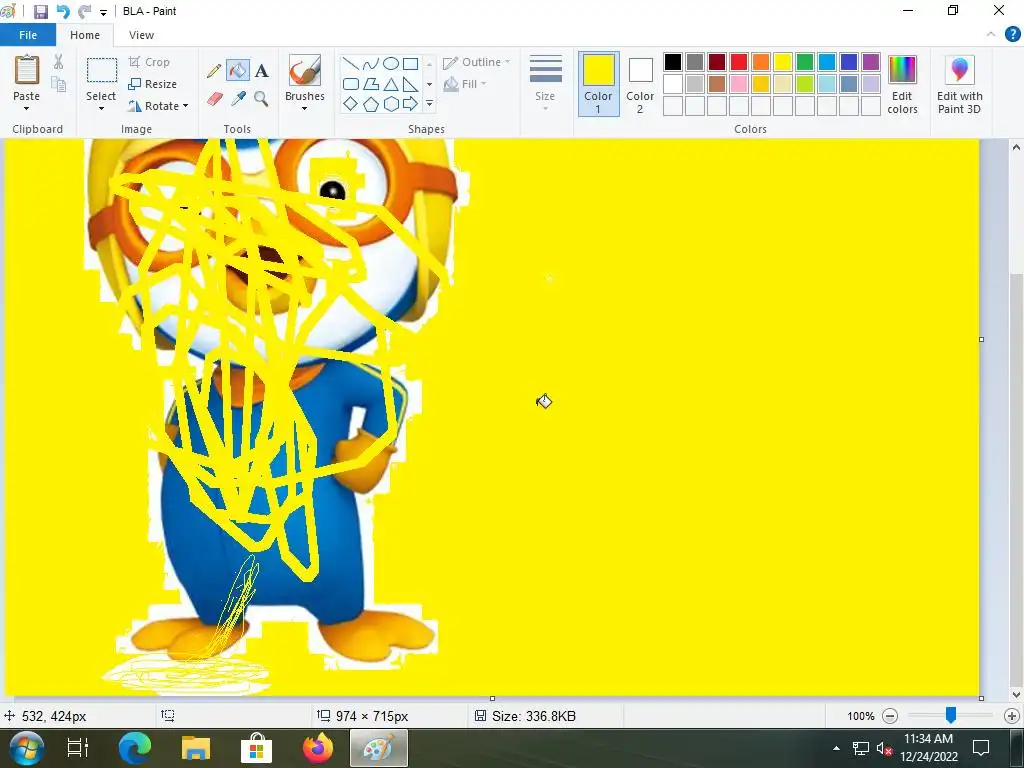Image resolution: width=1024 pixels, height=768 pixels.
Task: Pick the black color swatch
Action: point(673,62)
